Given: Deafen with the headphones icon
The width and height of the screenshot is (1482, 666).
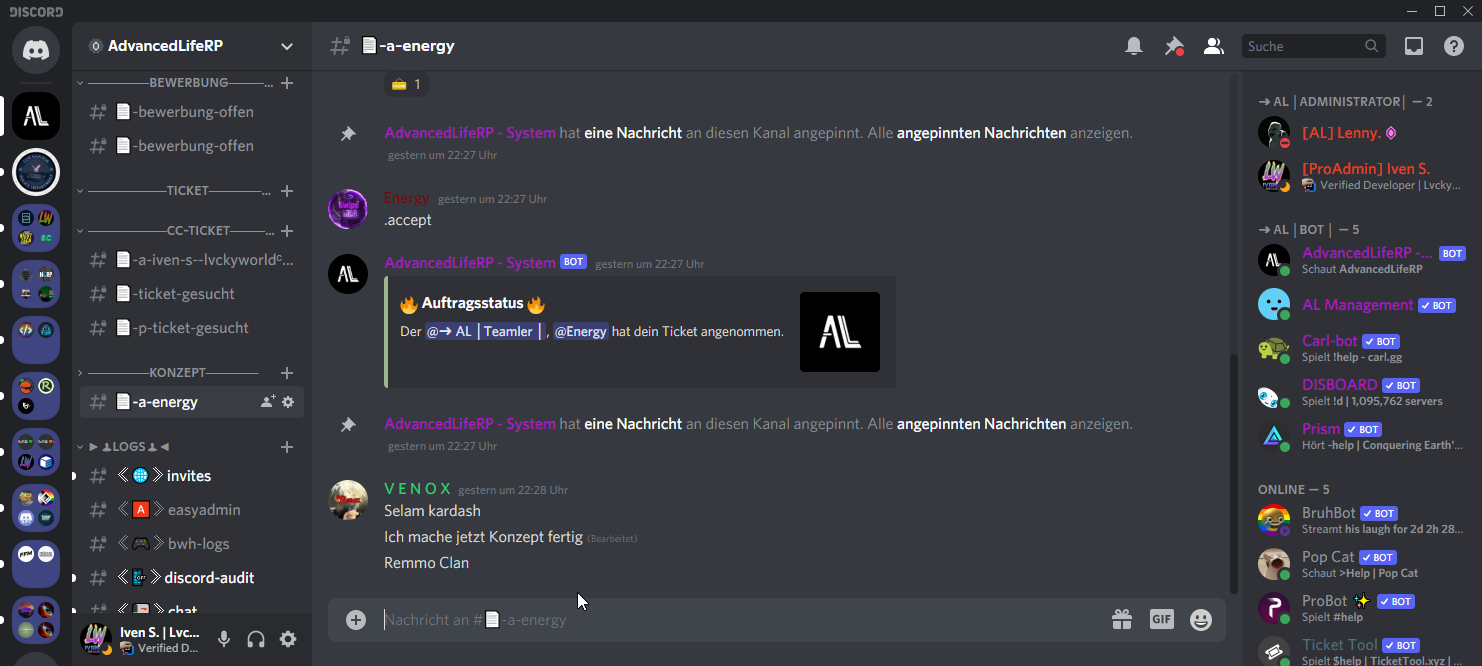Looking at the screenshot, I should click(256, 639).
